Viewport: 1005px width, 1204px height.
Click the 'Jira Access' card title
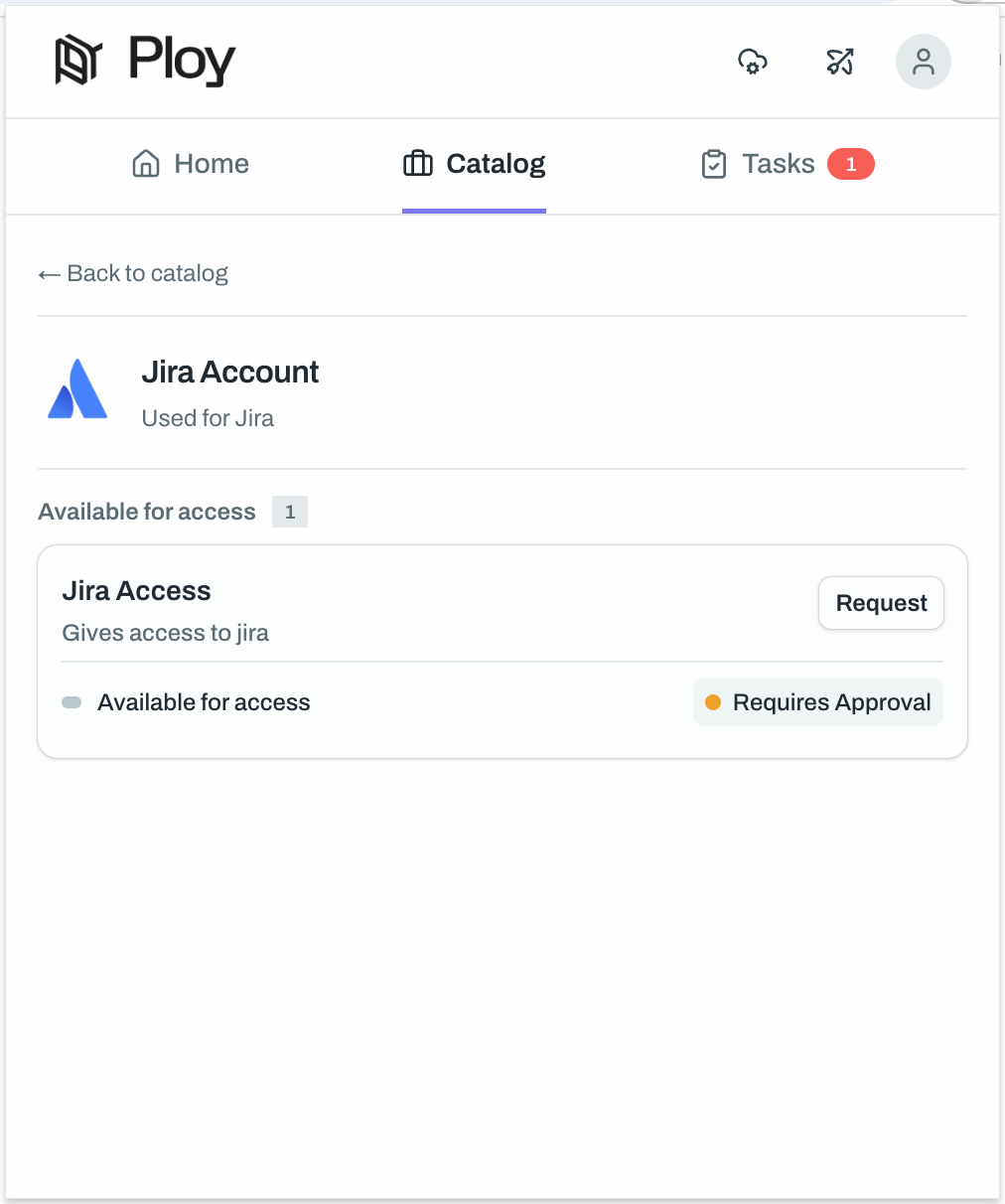[136, 590]
